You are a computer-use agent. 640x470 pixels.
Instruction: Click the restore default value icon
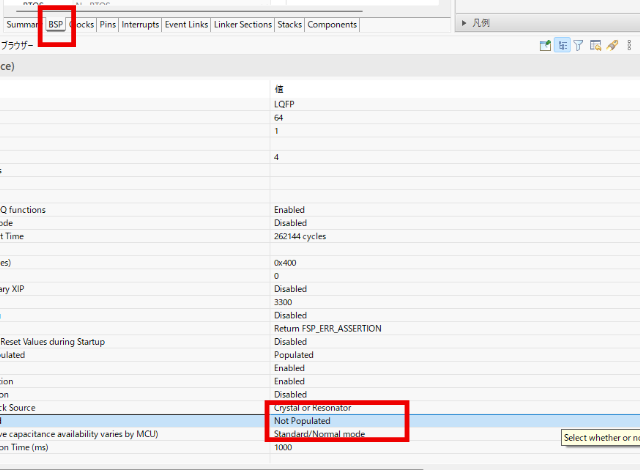[596, 45]
